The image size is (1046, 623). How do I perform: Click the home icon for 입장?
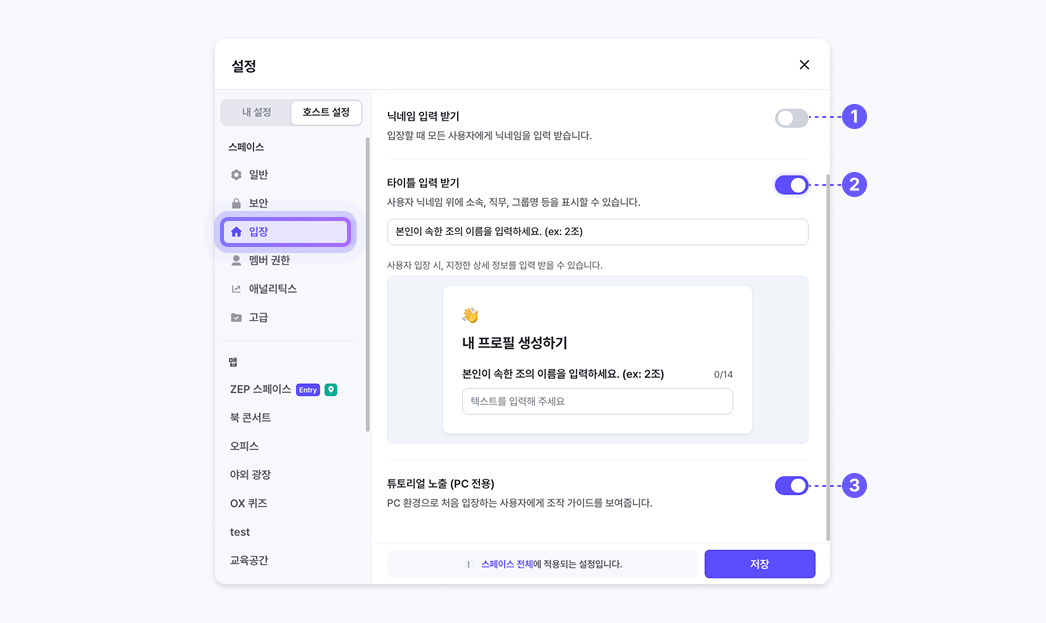point(236,232)
